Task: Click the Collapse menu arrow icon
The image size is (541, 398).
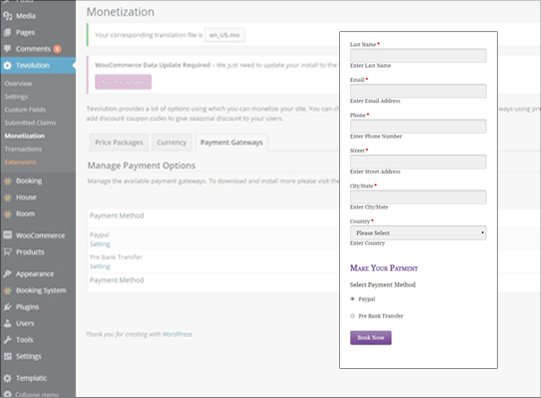Action: tap(8, 394)
